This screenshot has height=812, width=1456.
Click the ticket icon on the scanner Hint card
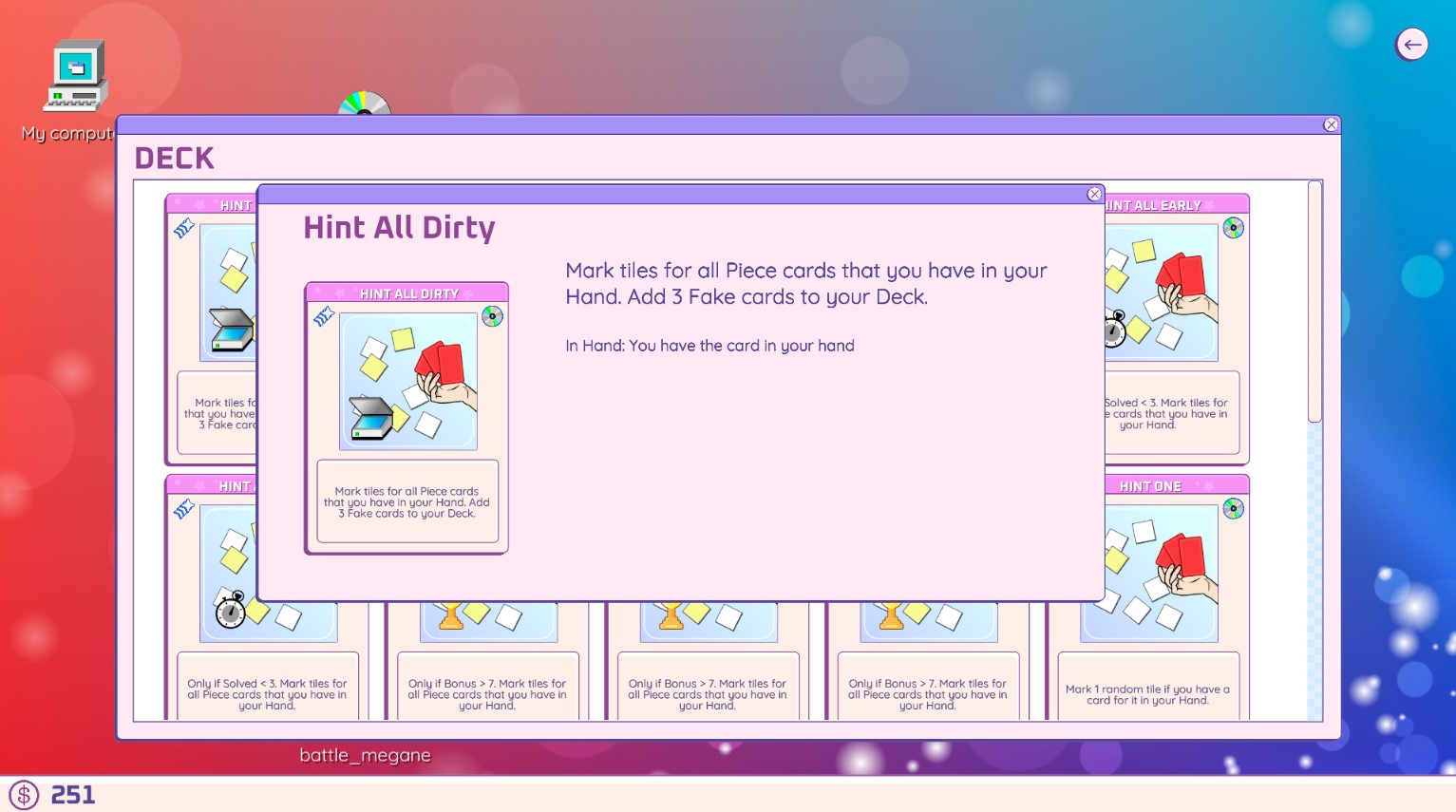[x=183, y=228]
